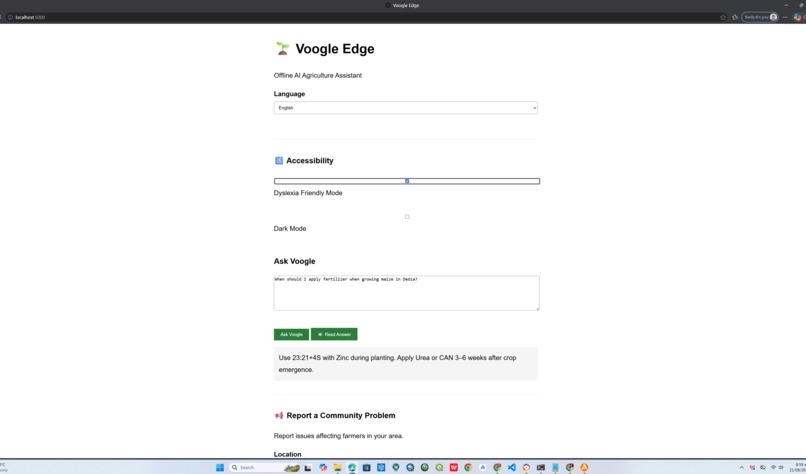Click the green Ask Voogle button
Viewport: 806px width, 474px height.
click(x=291, y=334)
